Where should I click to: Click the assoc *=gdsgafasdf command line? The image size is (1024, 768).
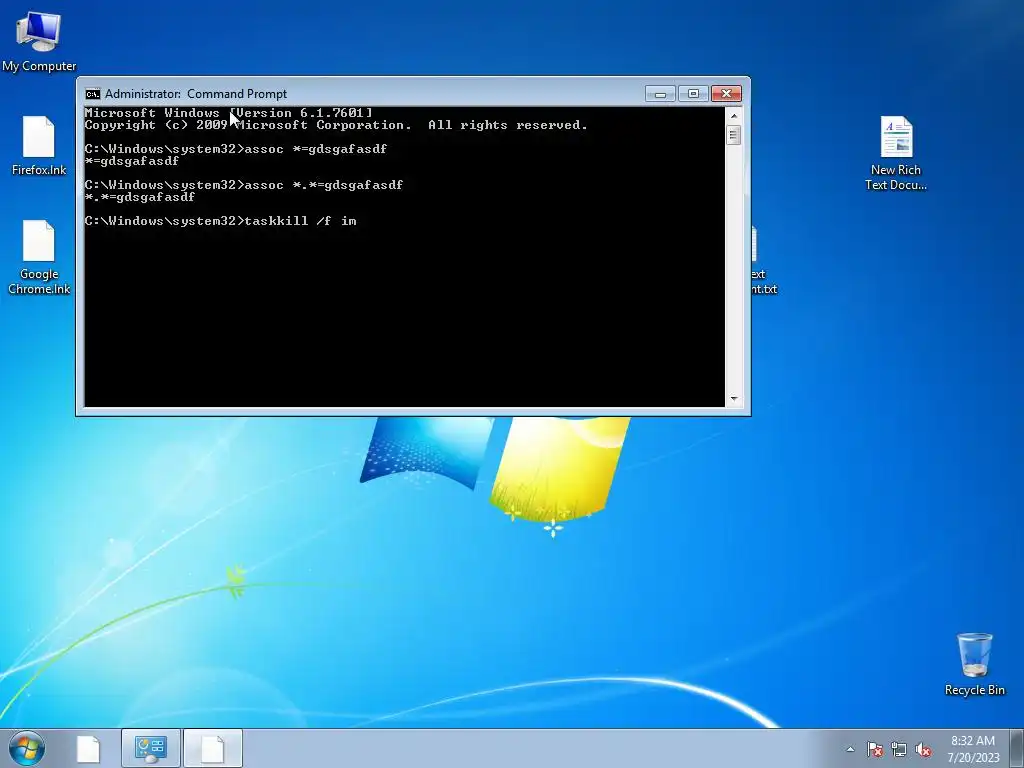coord(236,149)
